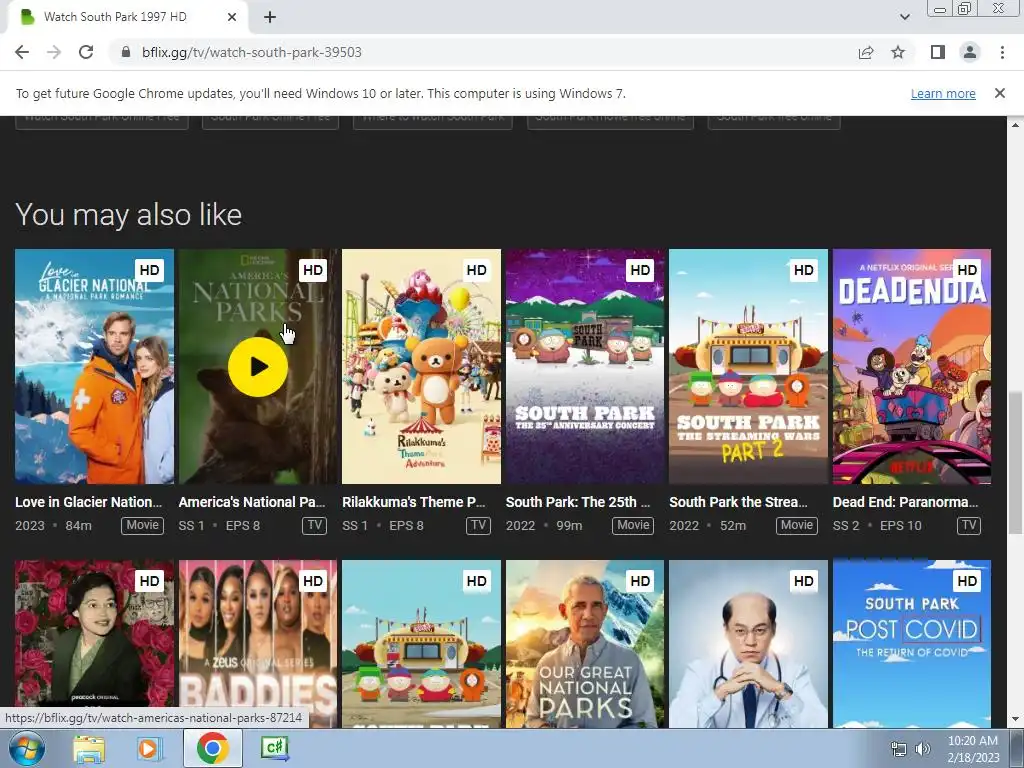Open South Park 25th Anniversary Concert poster
Image resolution: width=1024 pixels, height=768 pixels.
[x=585, y=366]
